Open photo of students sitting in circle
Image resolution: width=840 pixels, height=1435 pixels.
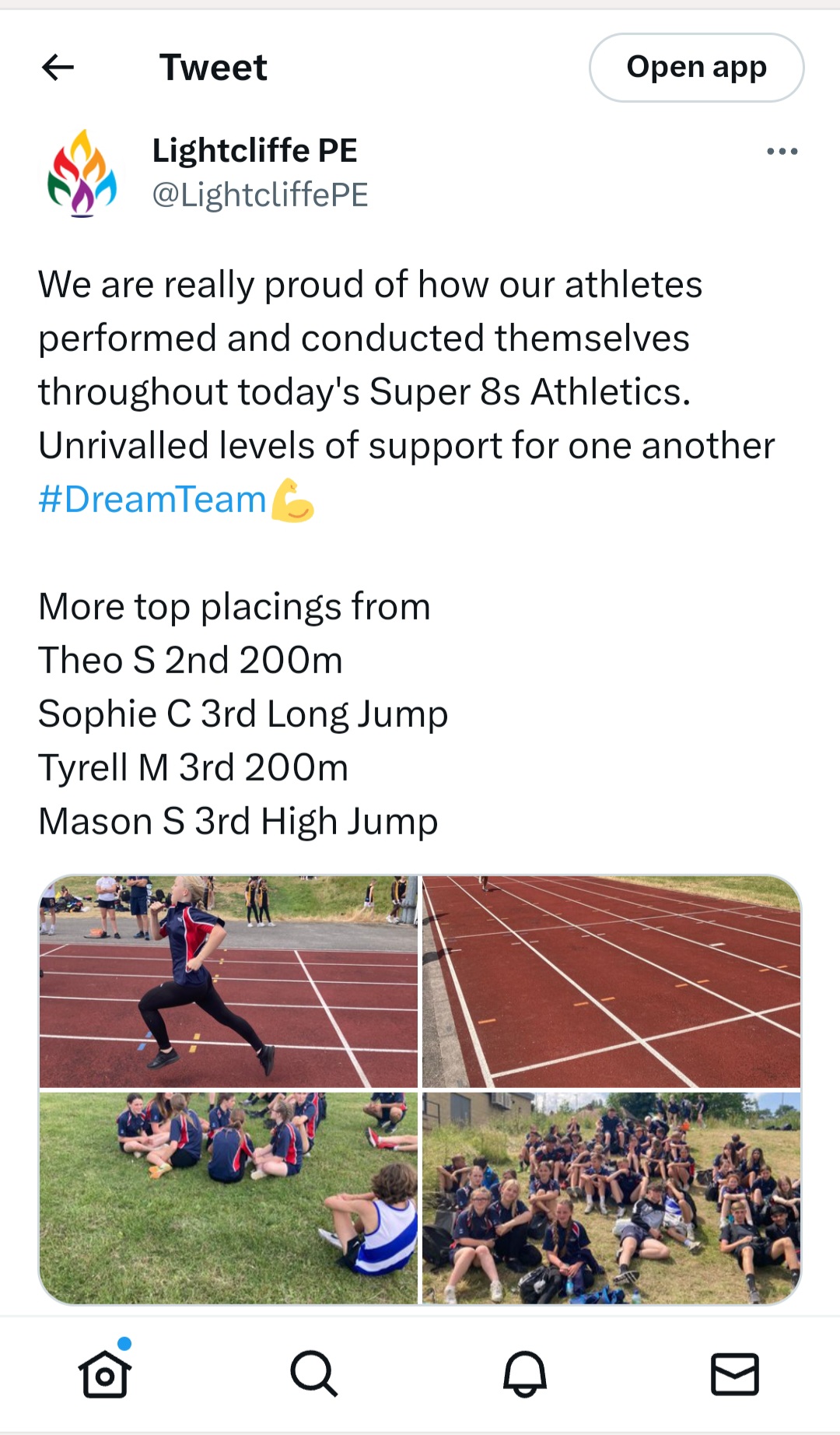[x=229, y=1198]
